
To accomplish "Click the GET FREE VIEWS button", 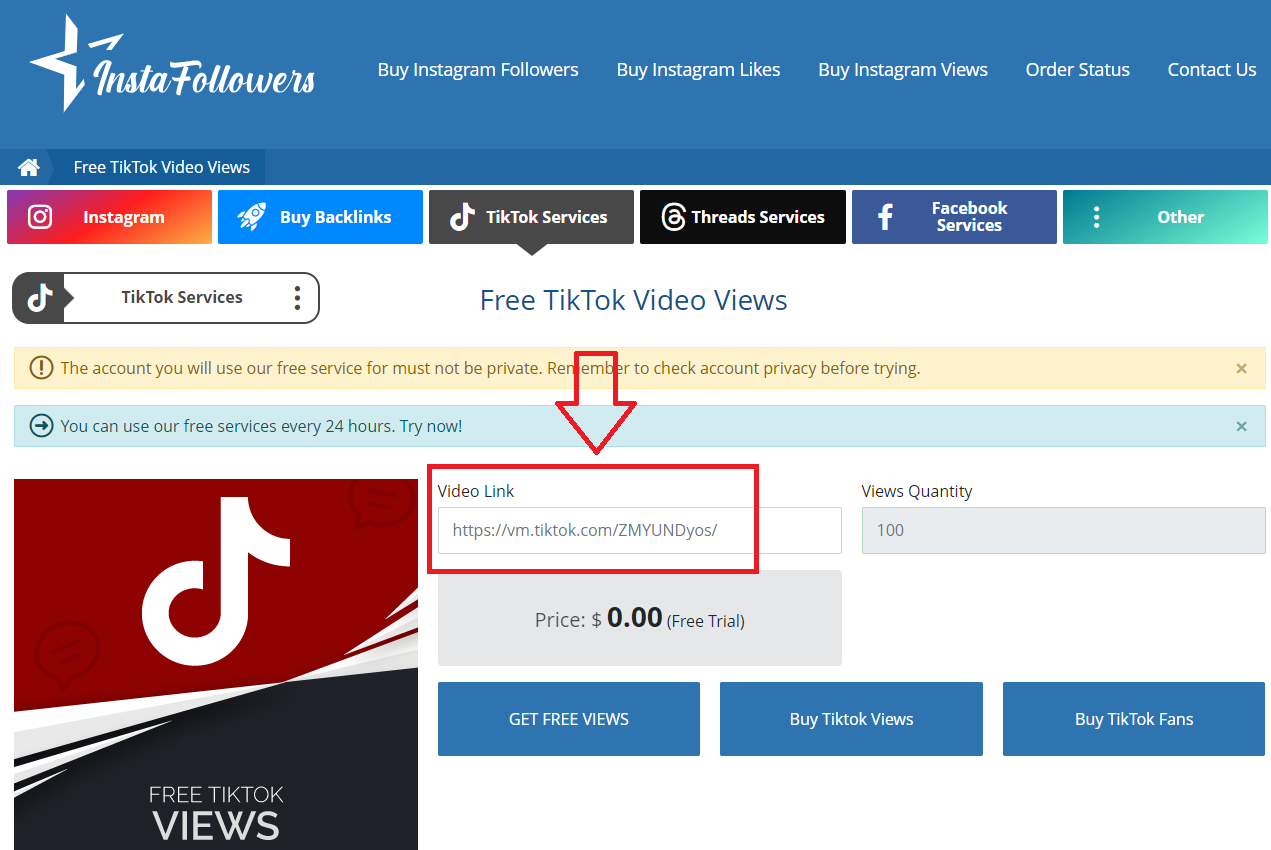I will coord(569,719).
